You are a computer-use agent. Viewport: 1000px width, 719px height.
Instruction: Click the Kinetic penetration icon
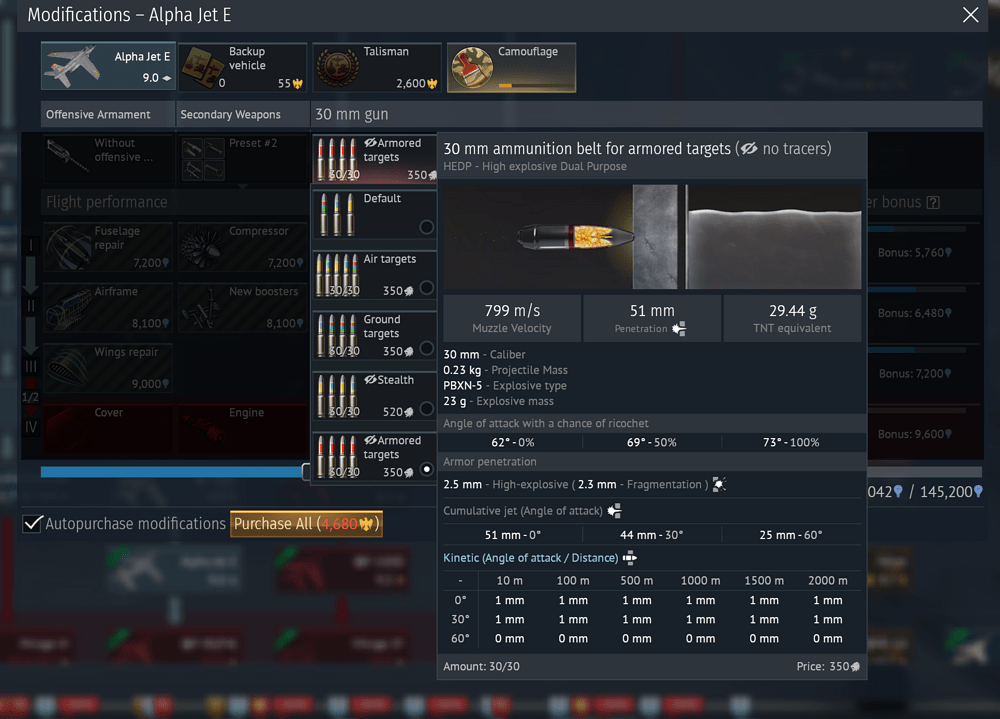(x=629, y=558)
